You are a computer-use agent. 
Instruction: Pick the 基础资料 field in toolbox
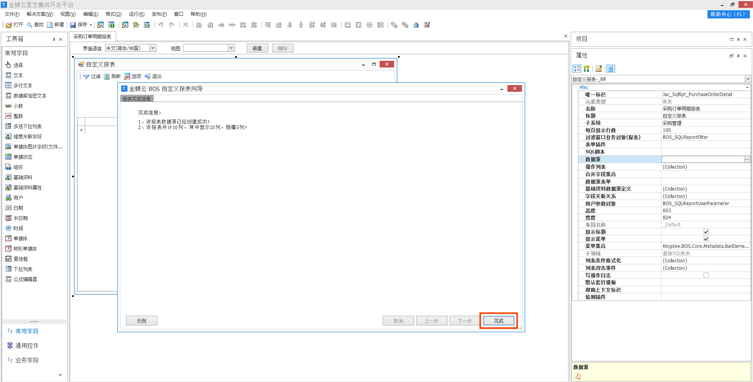19,177
